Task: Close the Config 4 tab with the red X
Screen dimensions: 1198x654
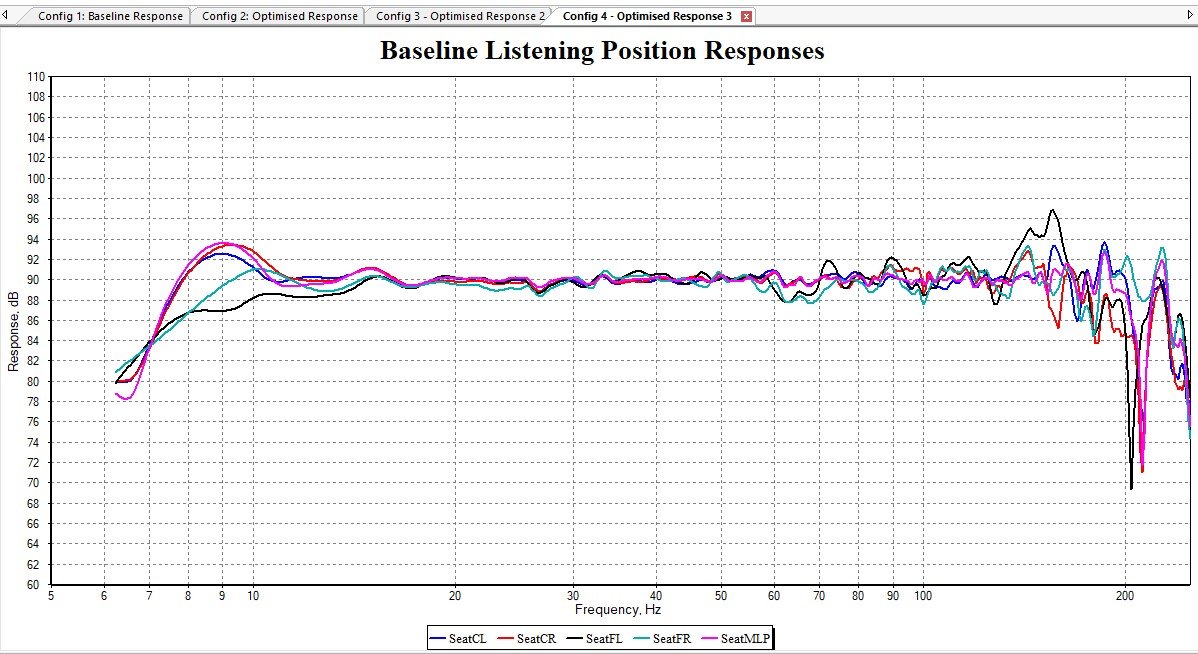Action: pos(746,17)
